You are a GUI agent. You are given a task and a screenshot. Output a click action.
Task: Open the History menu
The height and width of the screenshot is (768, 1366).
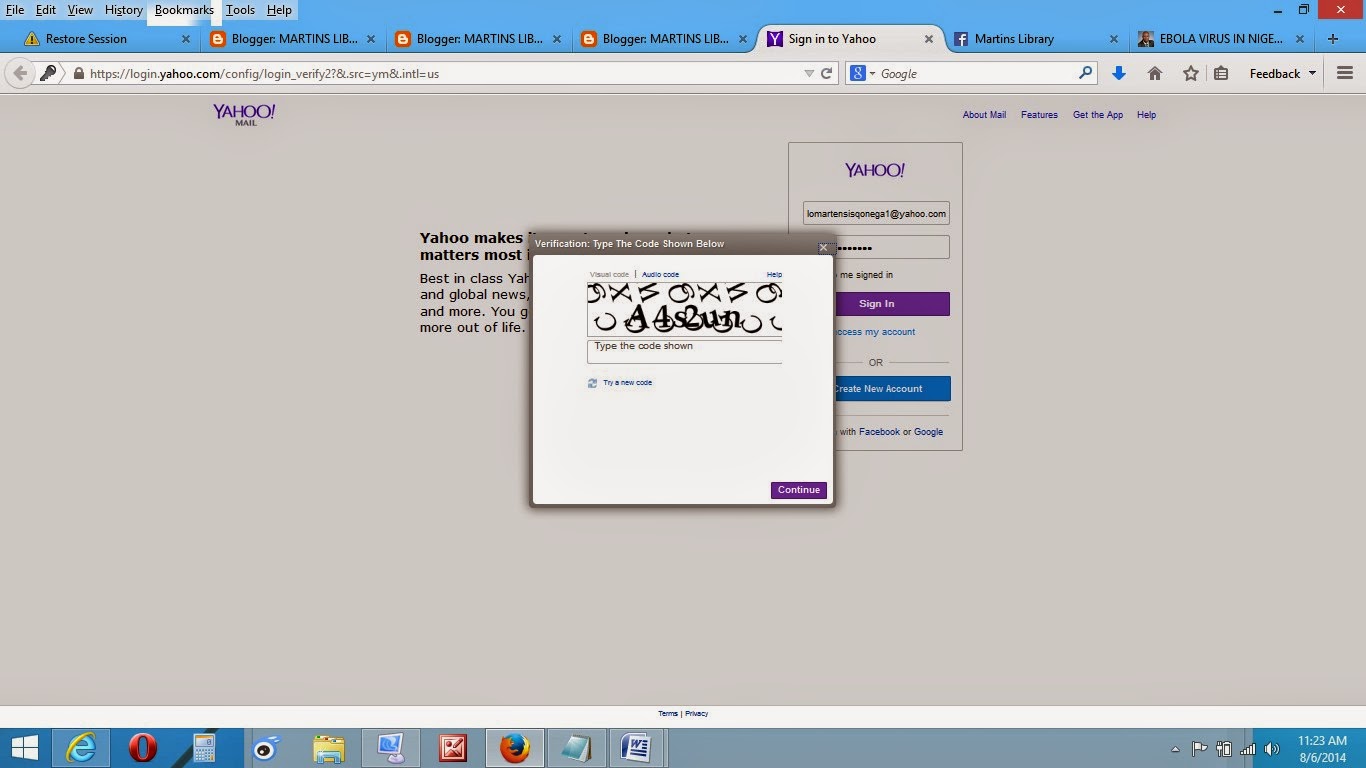[x=124, y=10]
